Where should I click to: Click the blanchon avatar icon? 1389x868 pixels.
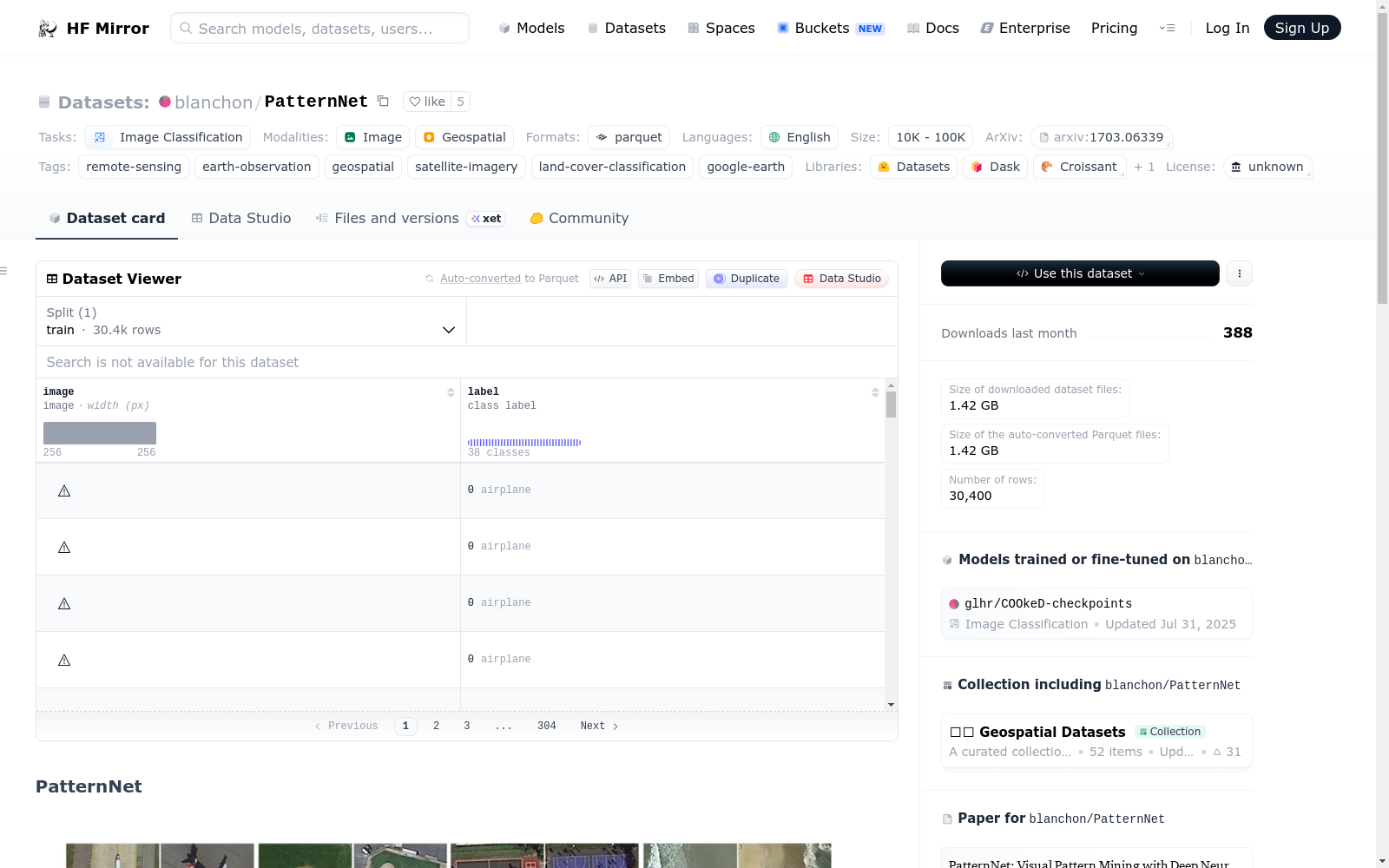tap(165, 102)
